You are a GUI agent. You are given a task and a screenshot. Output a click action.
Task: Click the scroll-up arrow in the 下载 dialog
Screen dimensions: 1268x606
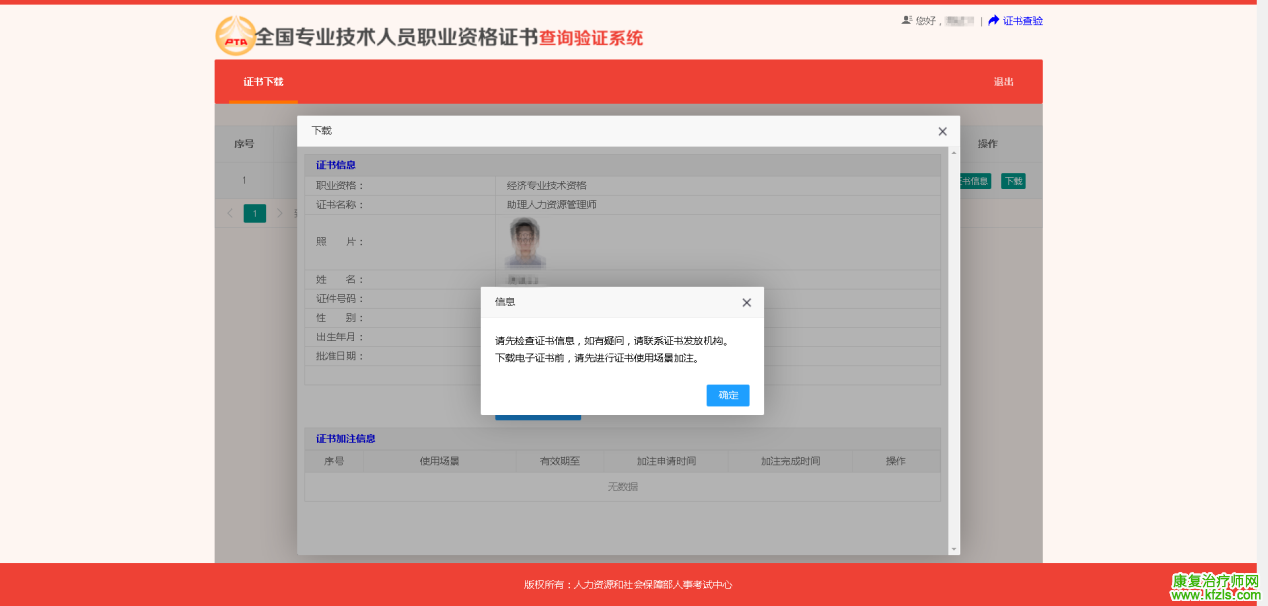(x=954, y=152)
